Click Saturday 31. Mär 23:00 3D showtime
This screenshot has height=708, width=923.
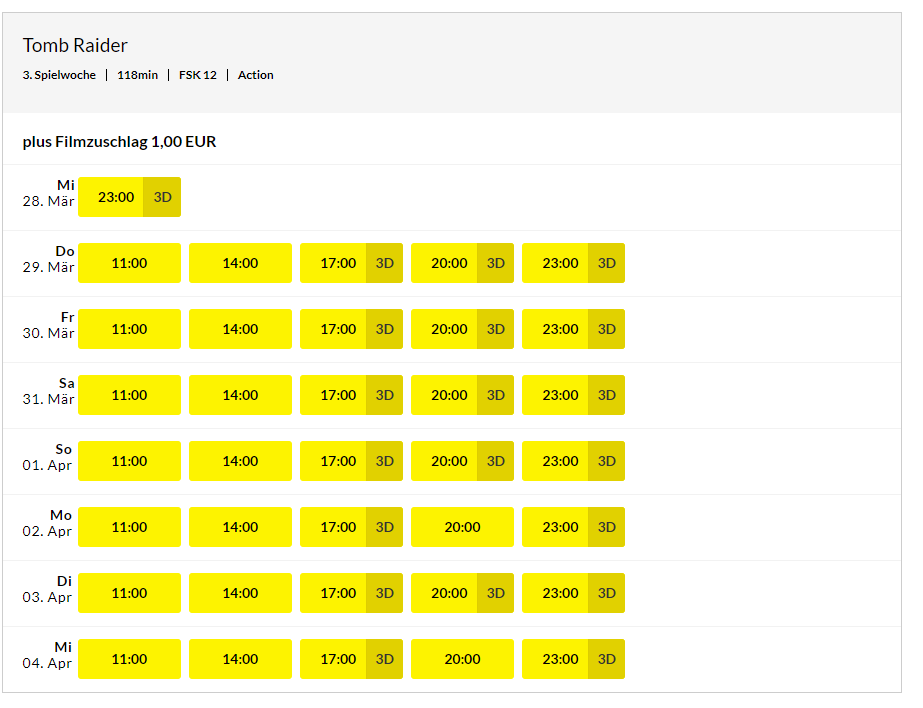pyautogui.click(x=573, y=395)
